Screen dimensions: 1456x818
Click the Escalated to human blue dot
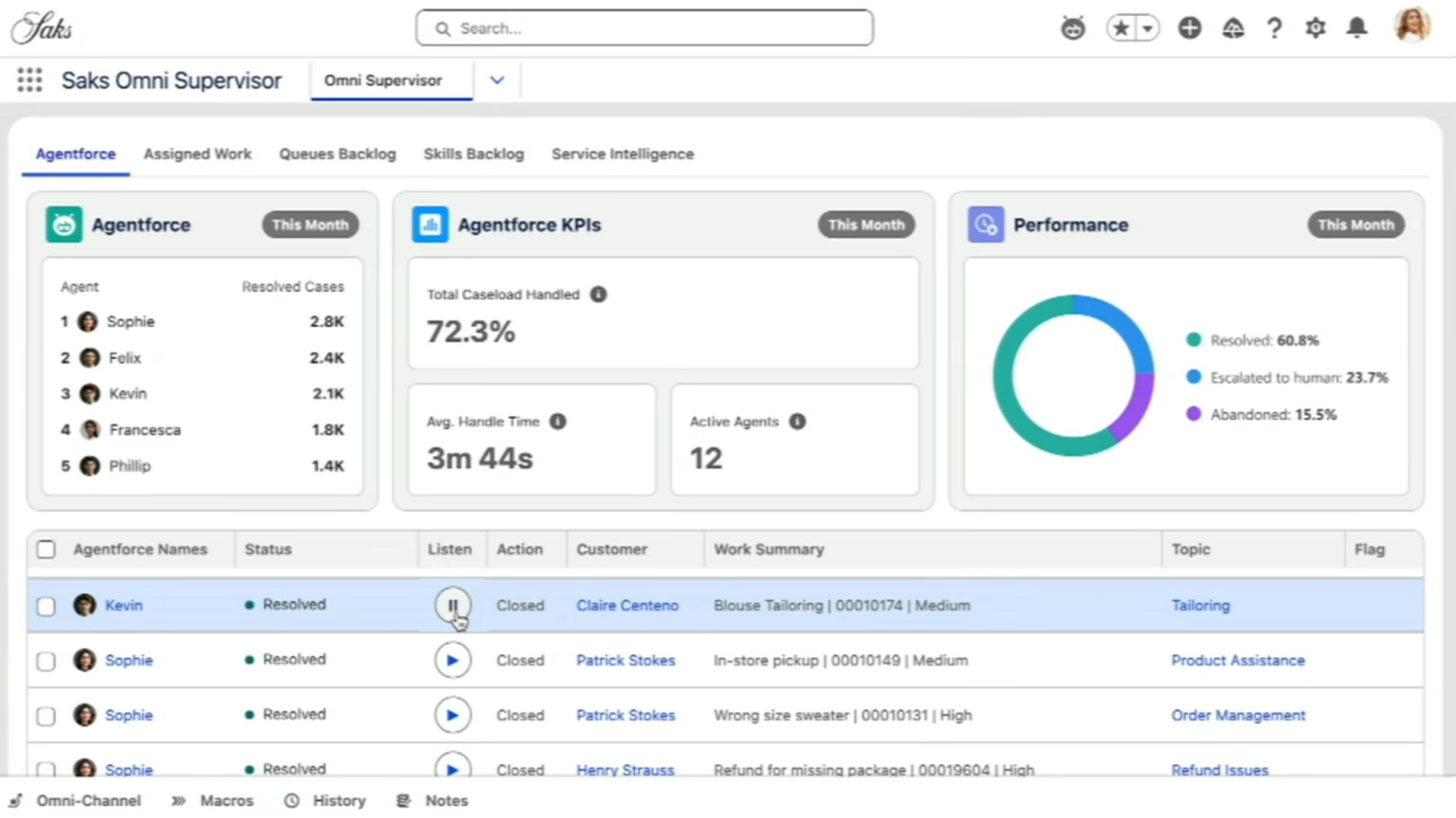(x=1193, y=376)
